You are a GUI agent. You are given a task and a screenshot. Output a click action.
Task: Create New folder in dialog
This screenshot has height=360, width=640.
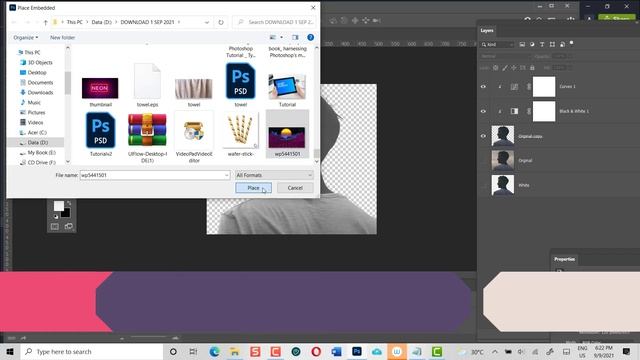tap(62, 38)
